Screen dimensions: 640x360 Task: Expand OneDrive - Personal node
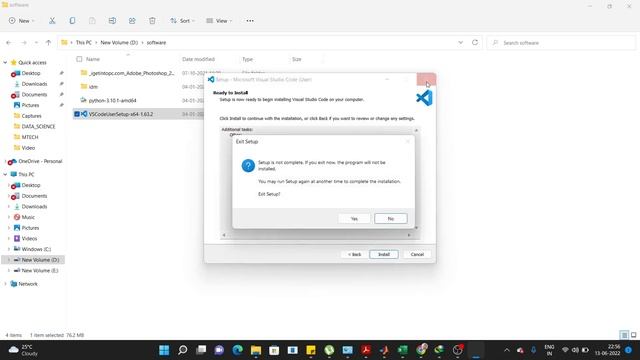pyautogui.click(x=5, y=161)
